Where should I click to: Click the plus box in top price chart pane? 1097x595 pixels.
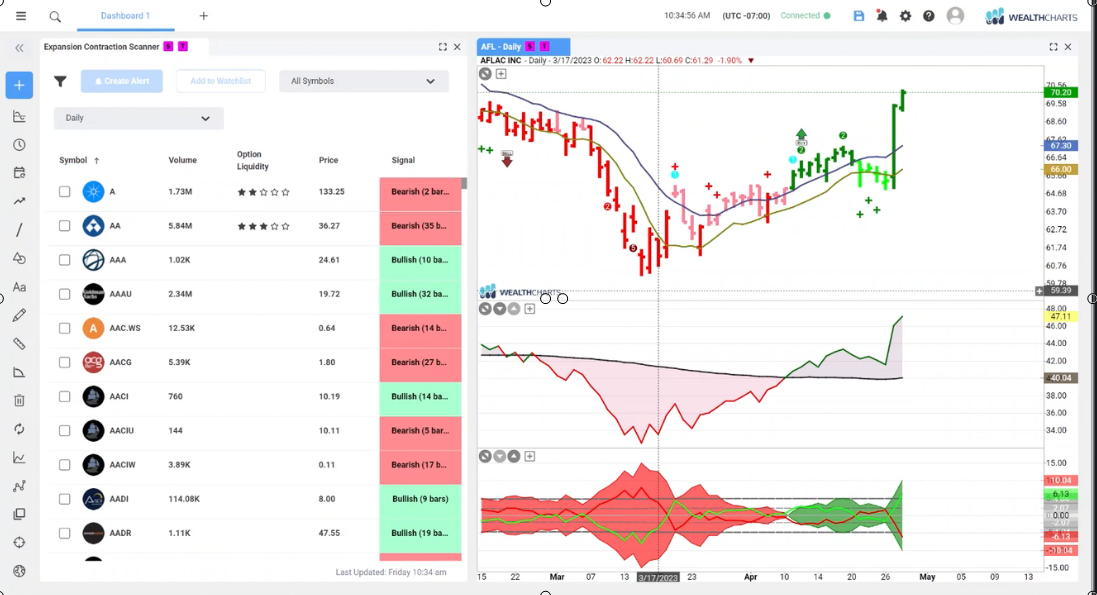click(501, 74)
